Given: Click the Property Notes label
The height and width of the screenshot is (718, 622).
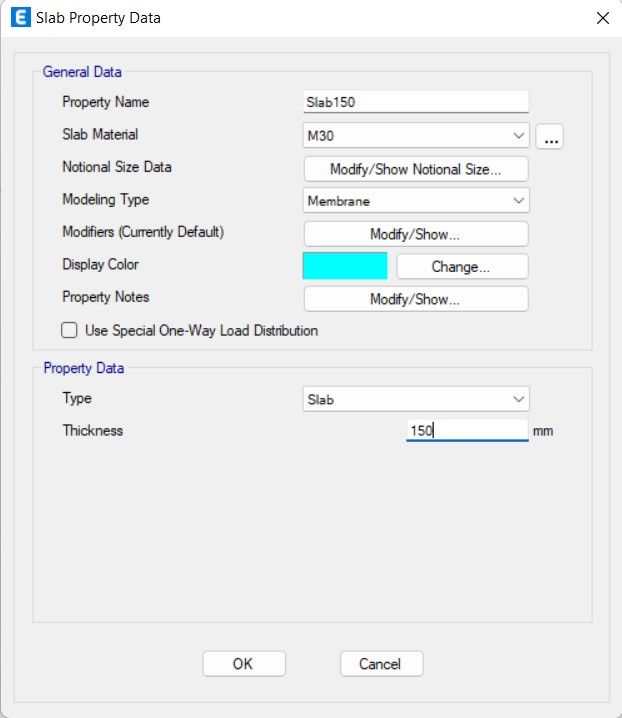Looking at the screenshot, I should (105, 297).
